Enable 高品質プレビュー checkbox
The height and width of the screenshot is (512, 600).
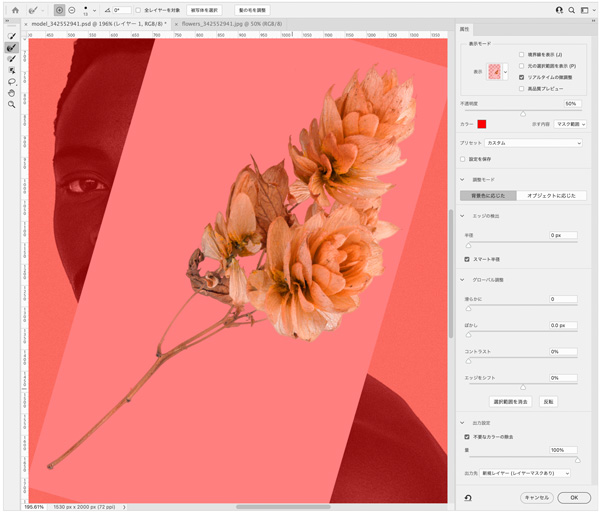pyautogui.click(x=521, y=89)
